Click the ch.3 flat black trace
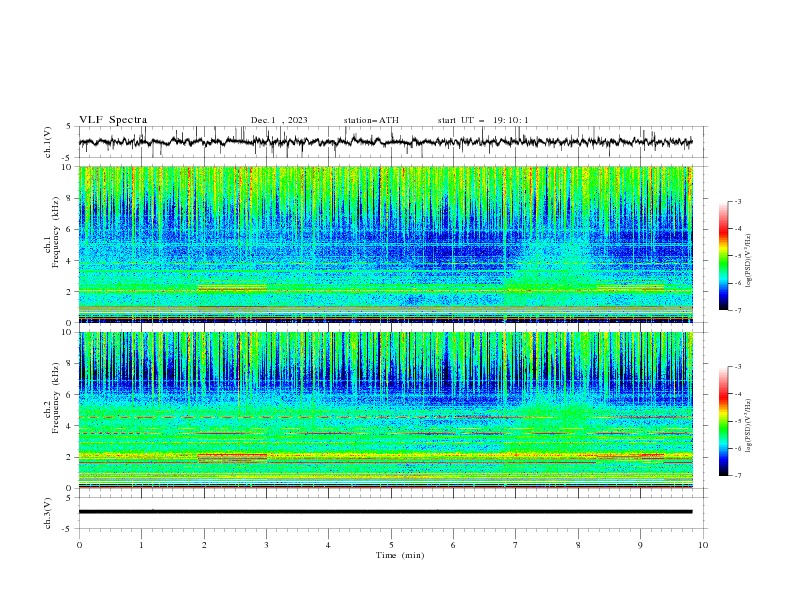The height and width of the screenshot is (612, 792). point(385,512)
